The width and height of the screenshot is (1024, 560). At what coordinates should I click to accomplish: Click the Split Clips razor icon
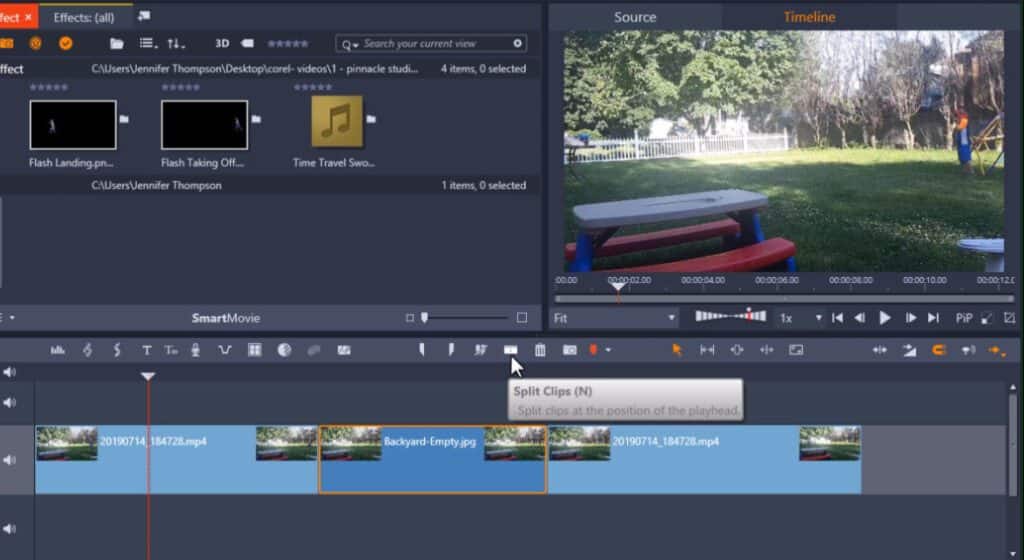point(511,350)
